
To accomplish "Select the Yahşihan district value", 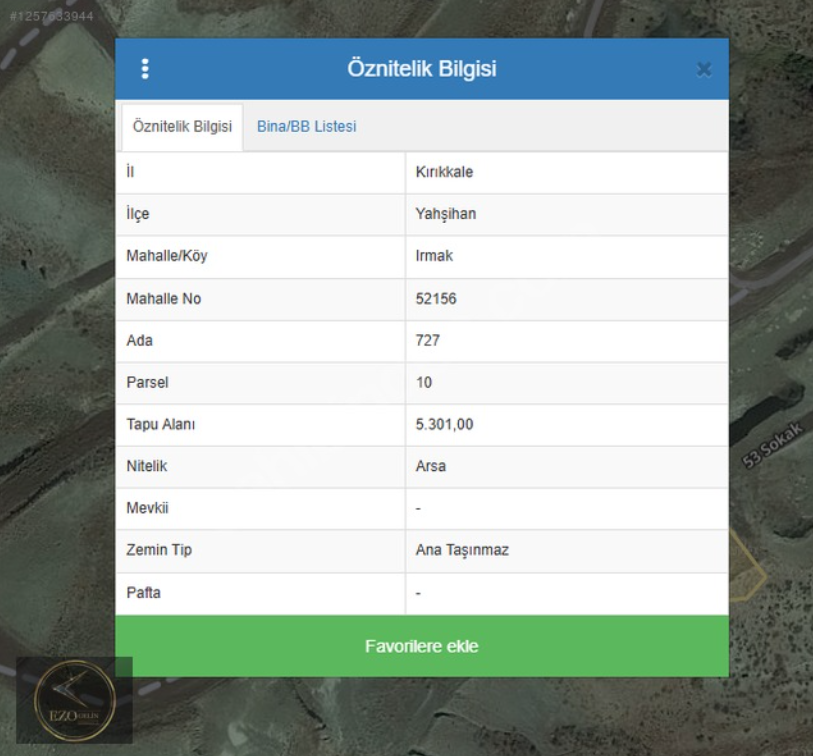I will 445,214.
